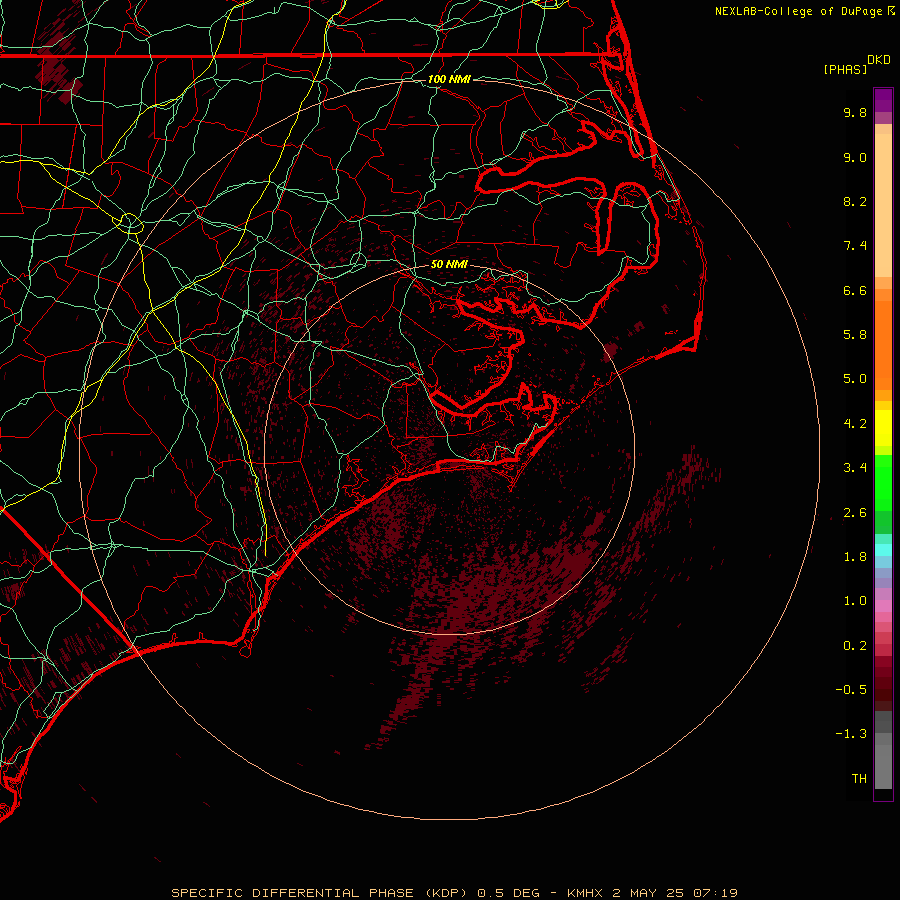
Task: Click the DKD unit label above the color scale
Action: pos(879,60)
